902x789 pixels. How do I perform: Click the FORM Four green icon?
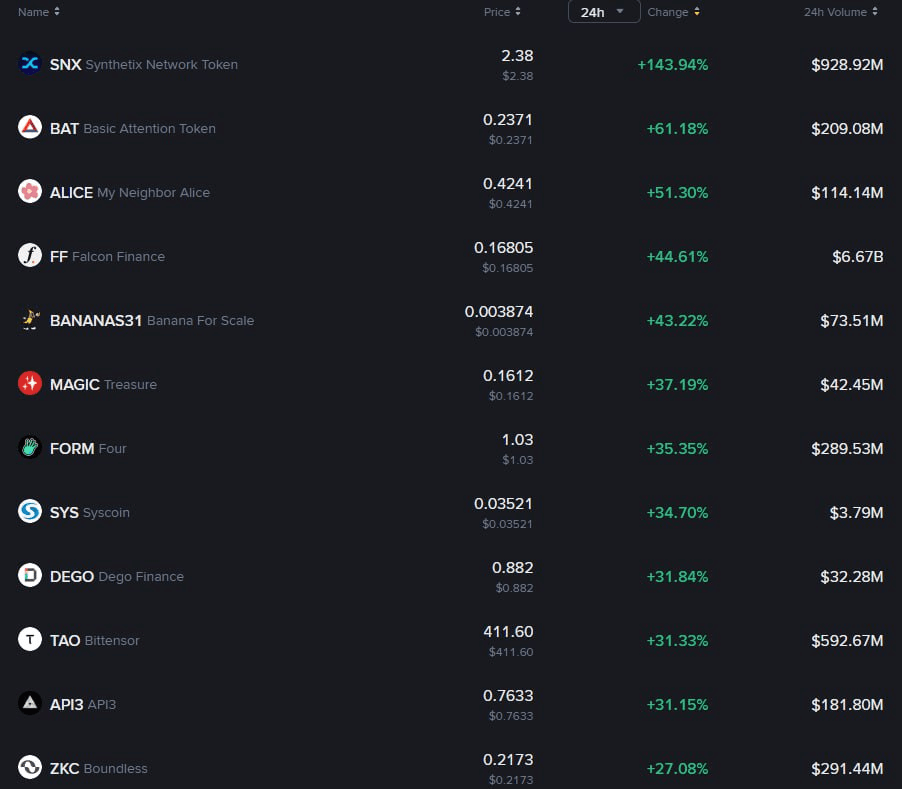click(x=30, y=448)
